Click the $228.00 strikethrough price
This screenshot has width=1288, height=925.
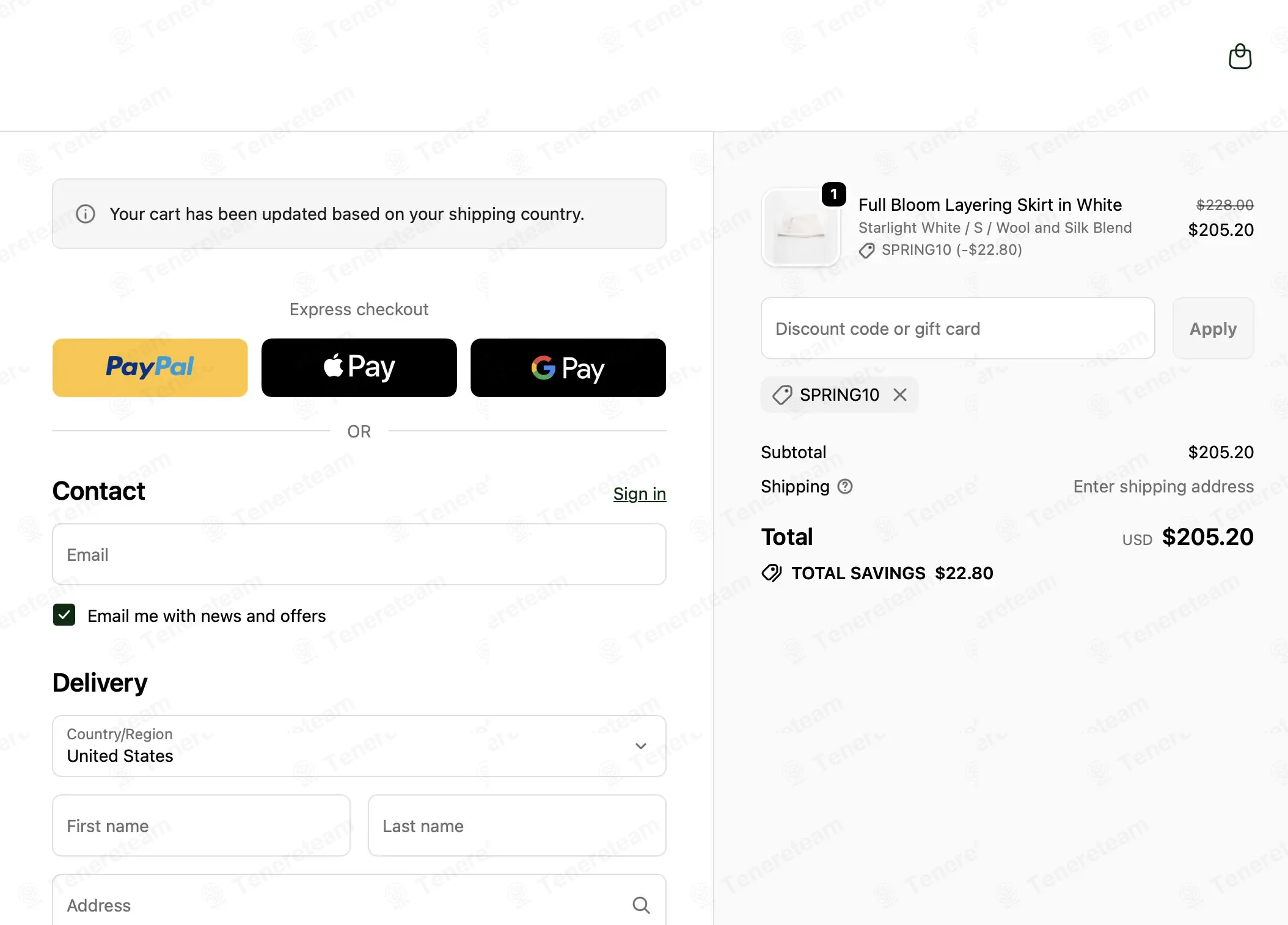[x=1225, y=205]
